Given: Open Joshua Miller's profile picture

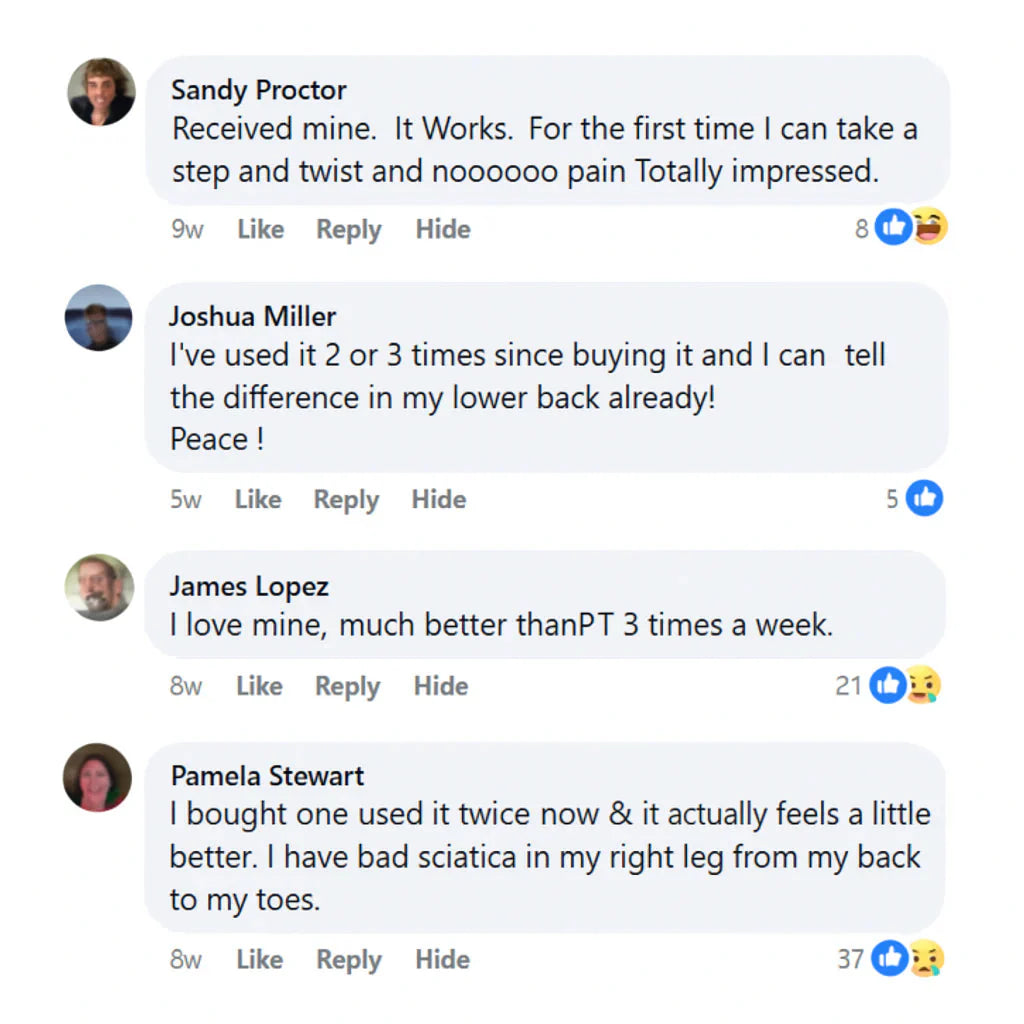Looking at the screenshot, I should pos(98,318).
